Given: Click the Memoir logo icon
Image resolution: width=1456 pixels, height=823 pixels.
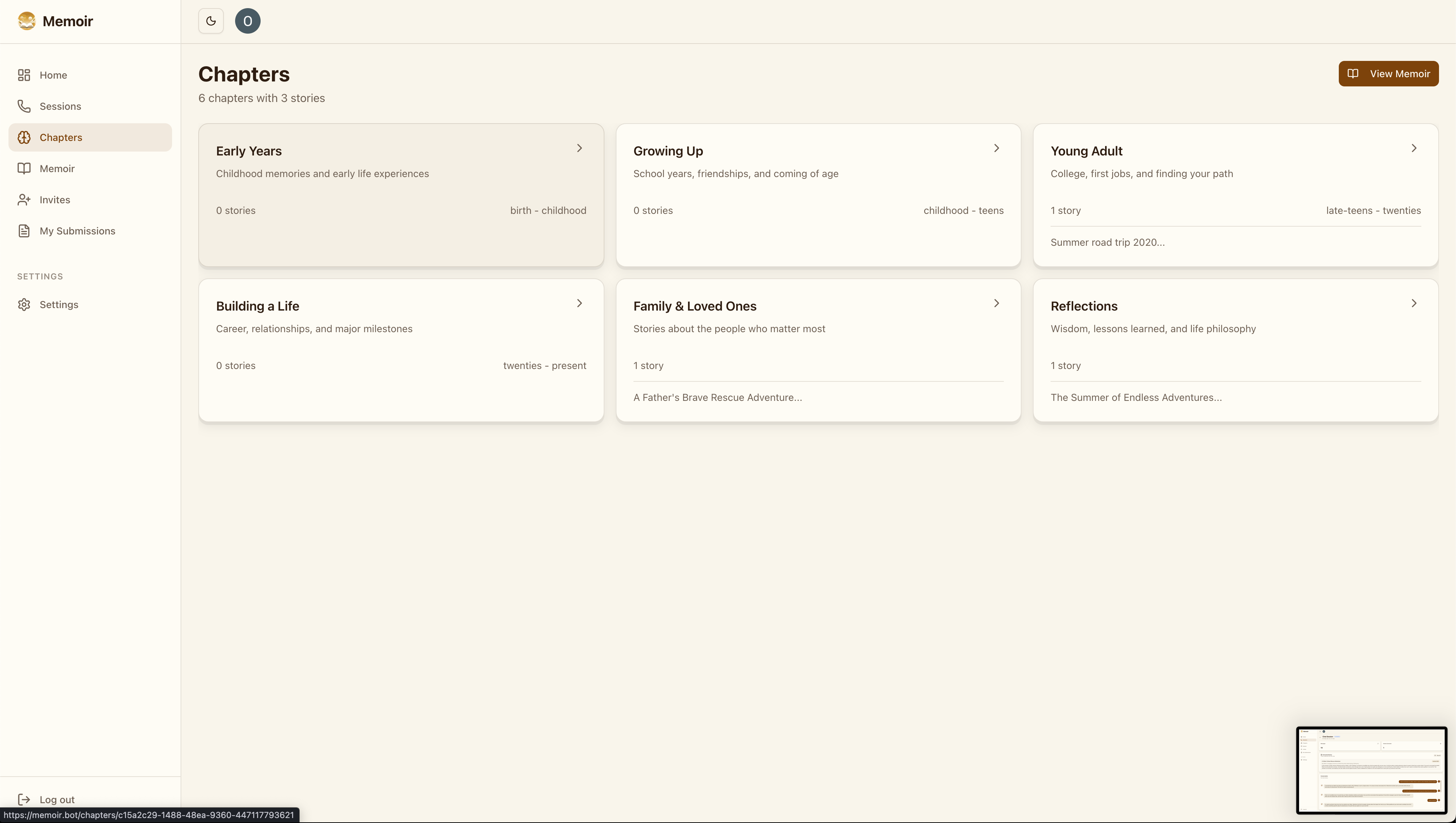Looking at the screenshot, I should pyautogui.click(x=27, y=21).
